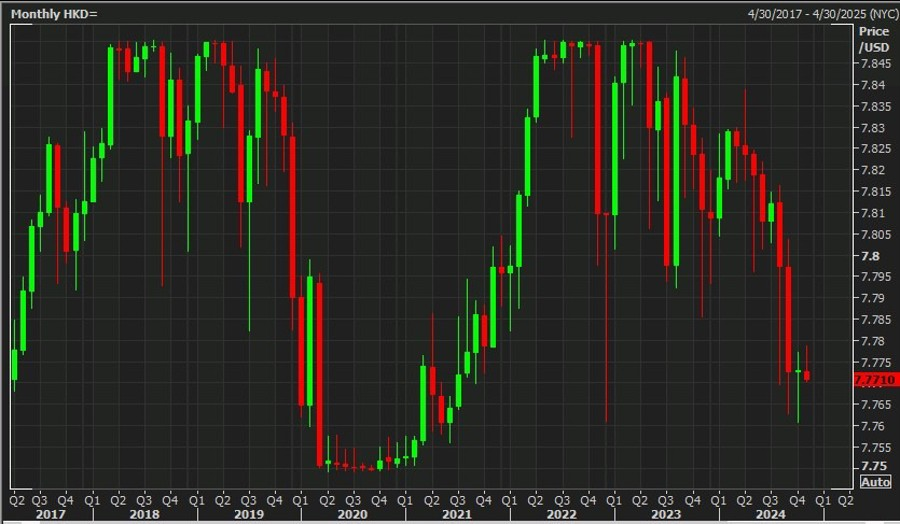The height and width of the screenshot is (524, 900).
Task: Click the 2023 year label on time axis
Action: (x=666, y=514)
